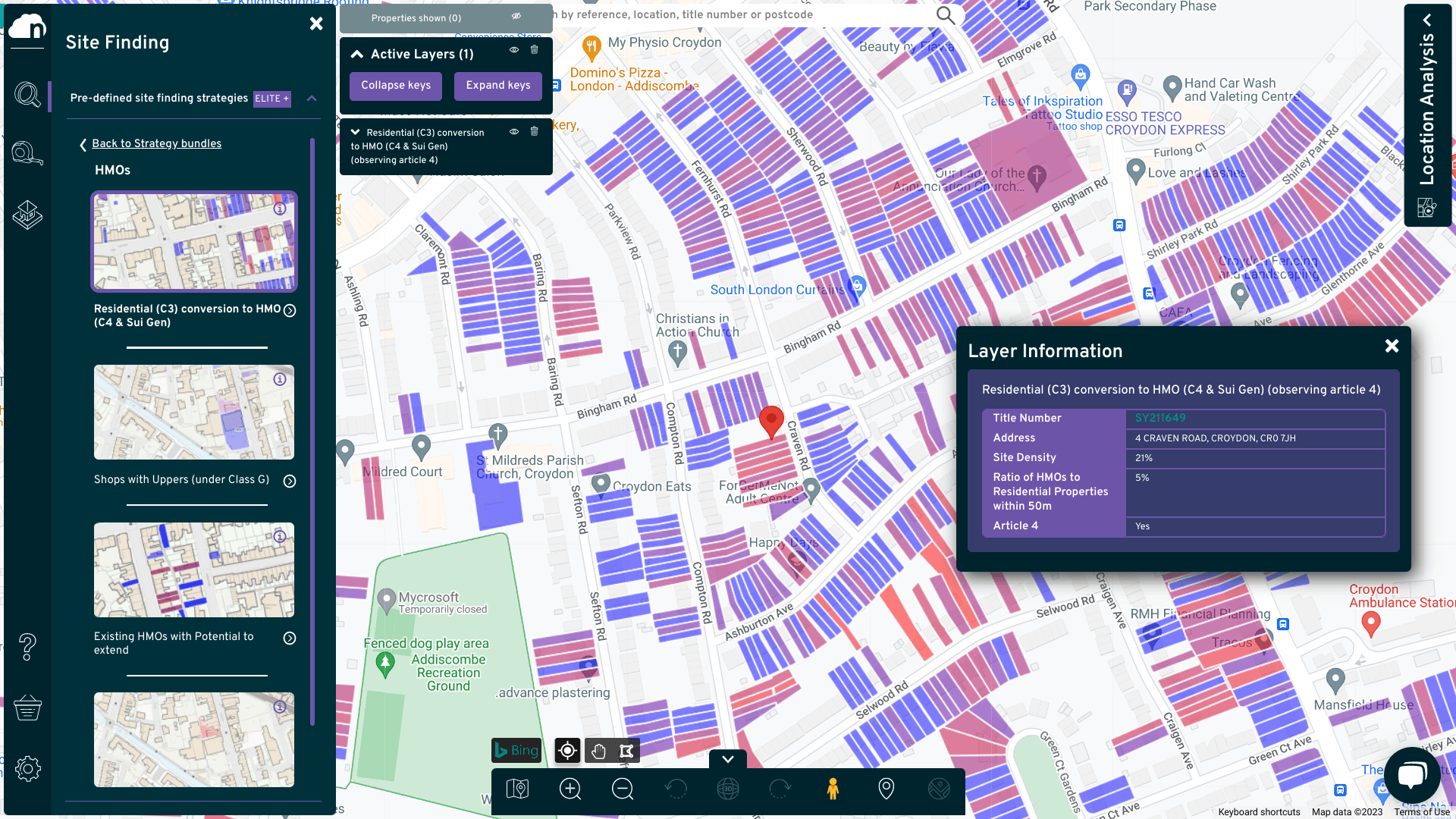
Task: Select the pan hand tool
Action: click(x=598, y=751)
